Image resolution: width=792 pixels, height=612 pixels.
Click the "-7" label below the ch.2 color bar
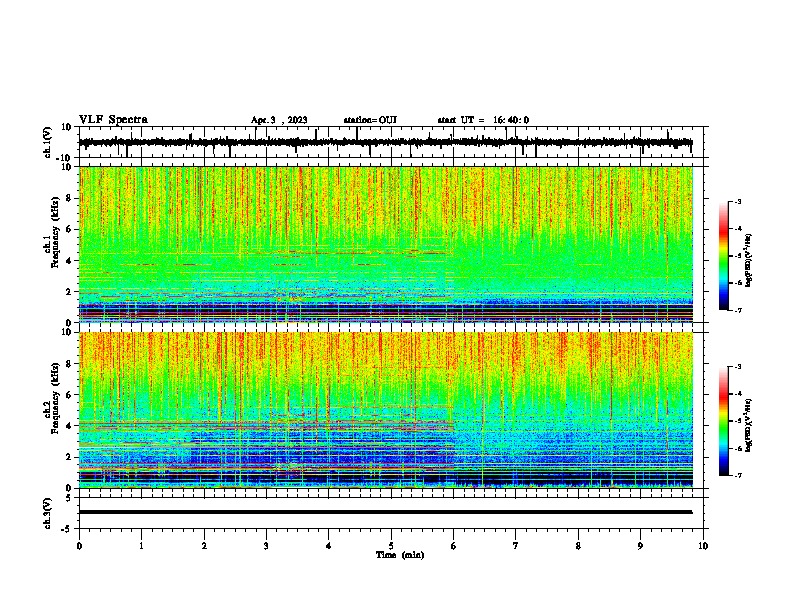tap(738, 476)
